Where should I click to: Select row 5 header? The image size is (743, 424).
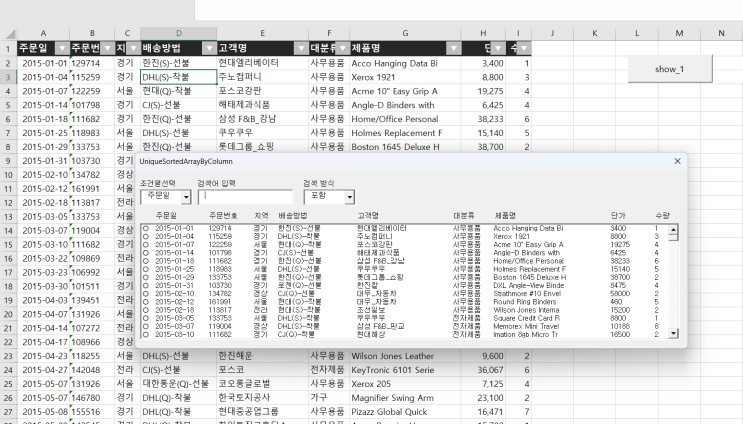[x=8, y=105]
